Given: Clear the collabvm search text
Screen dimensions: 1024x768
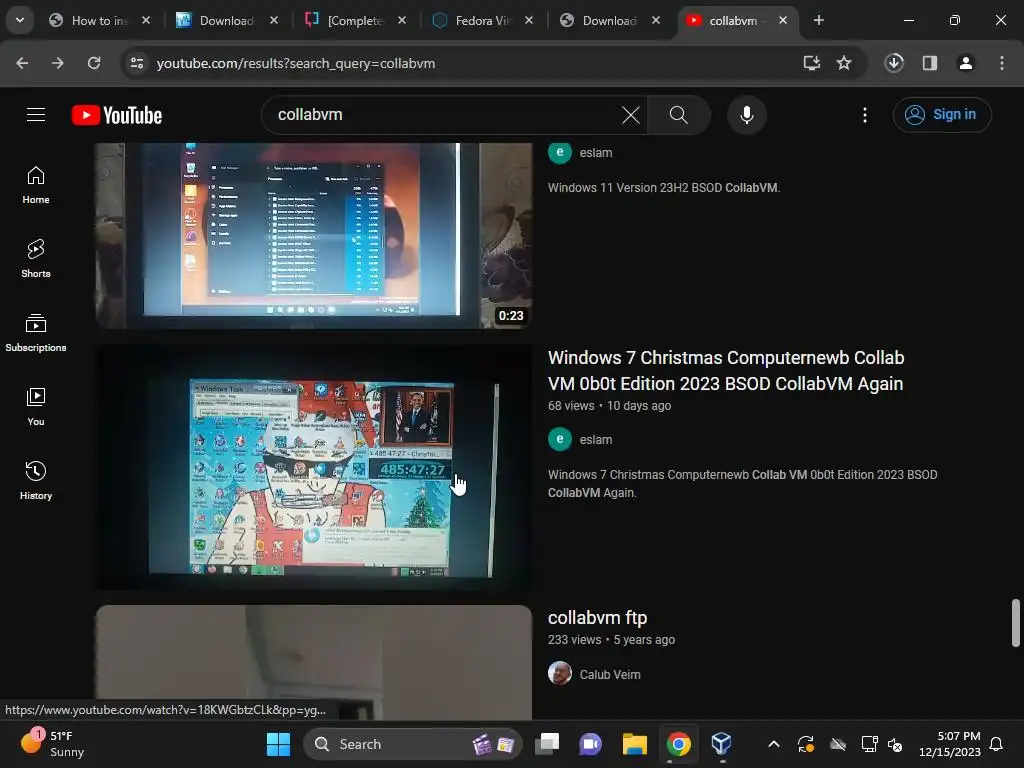Looking at the screenshot, I should [630, 115].
